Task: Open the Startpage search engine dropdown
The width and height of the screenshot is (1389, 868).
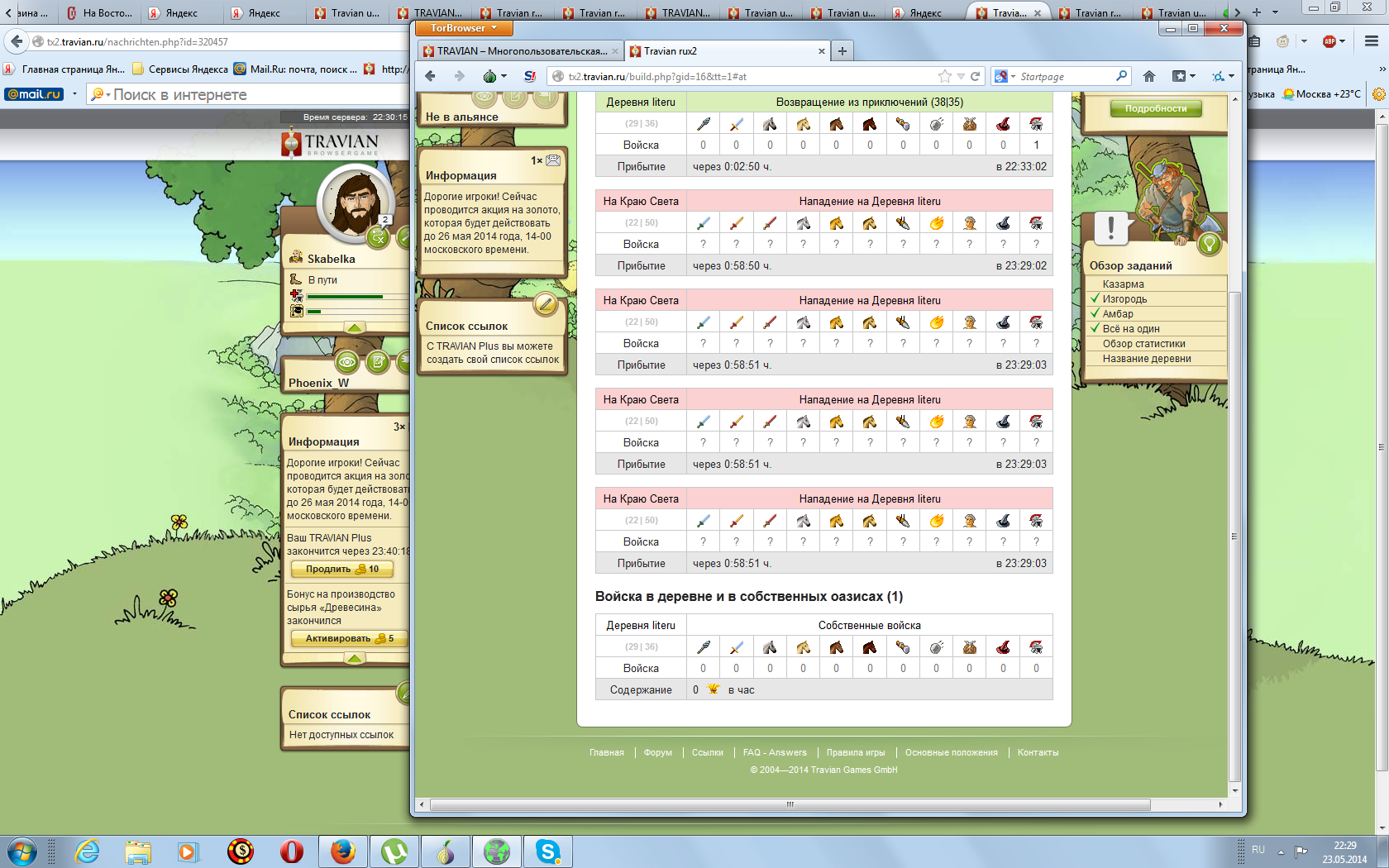Action: click(x=1005, y=76)
